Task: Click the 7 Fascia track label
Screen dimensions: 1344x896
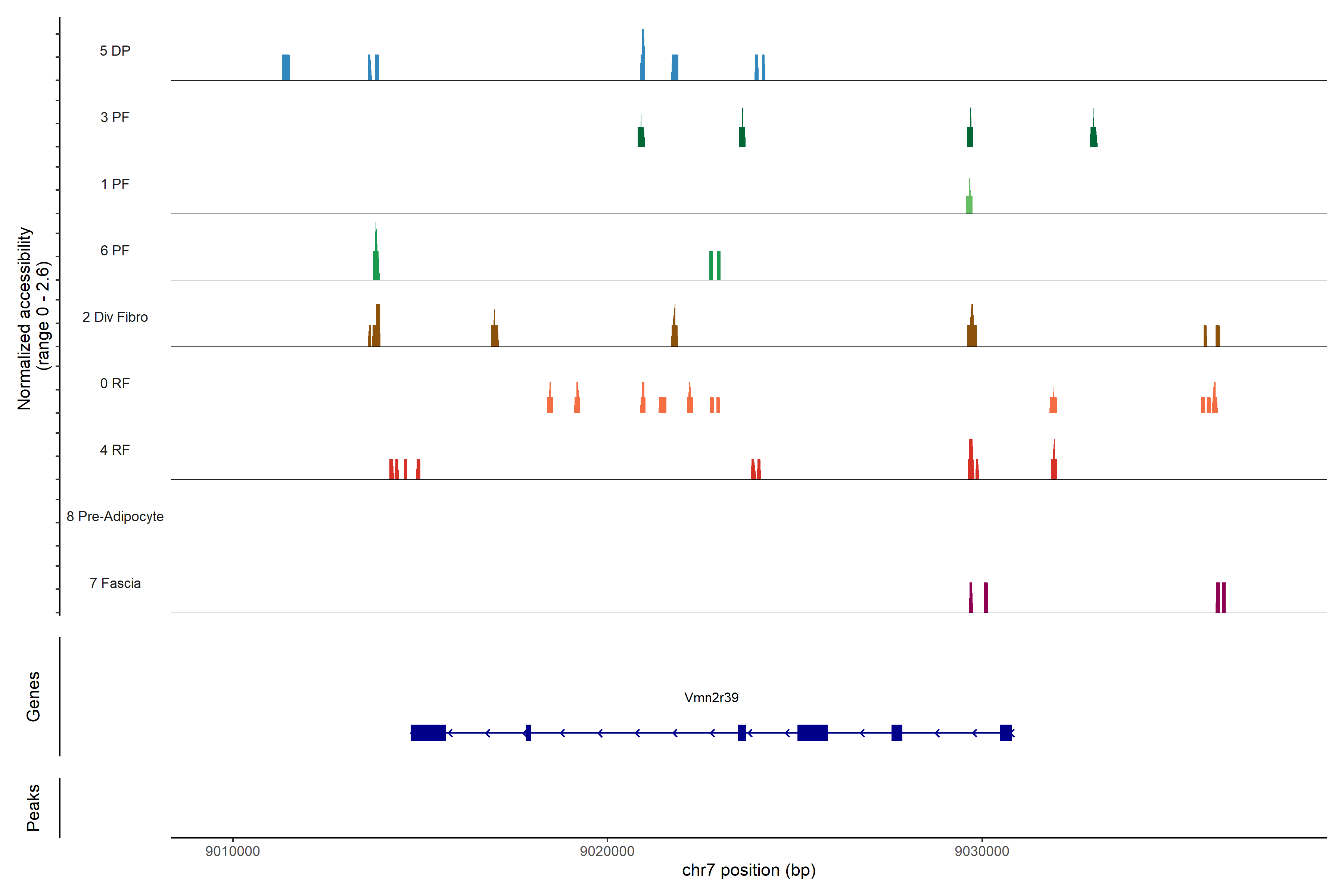Action: 115,583
